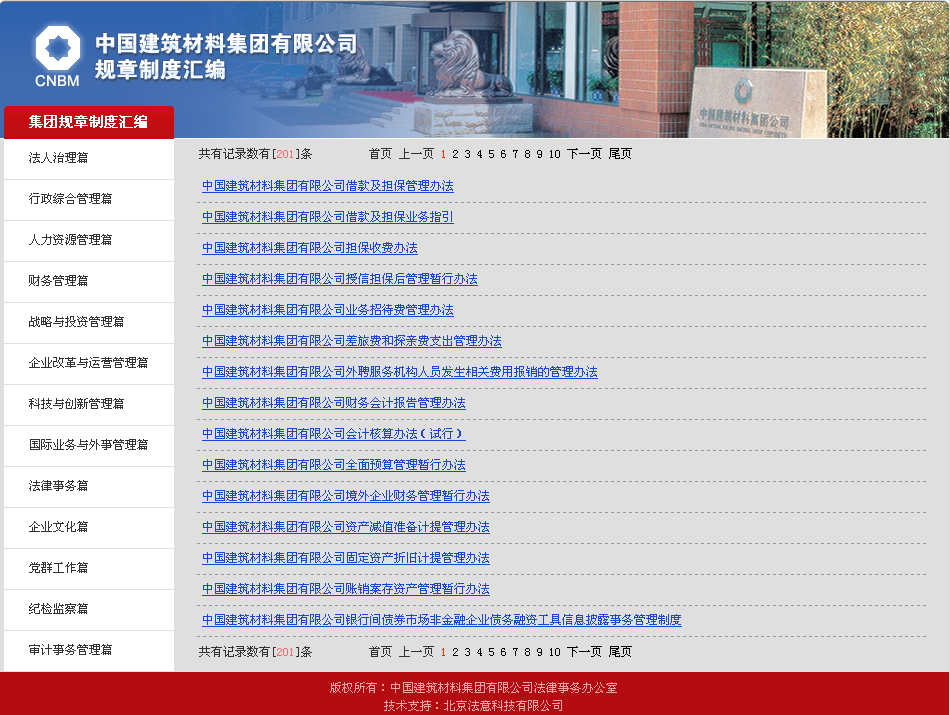Open the 借款及担保业务指引 link
The height and width of the screenshot is (715, 950).
(328, 217)
